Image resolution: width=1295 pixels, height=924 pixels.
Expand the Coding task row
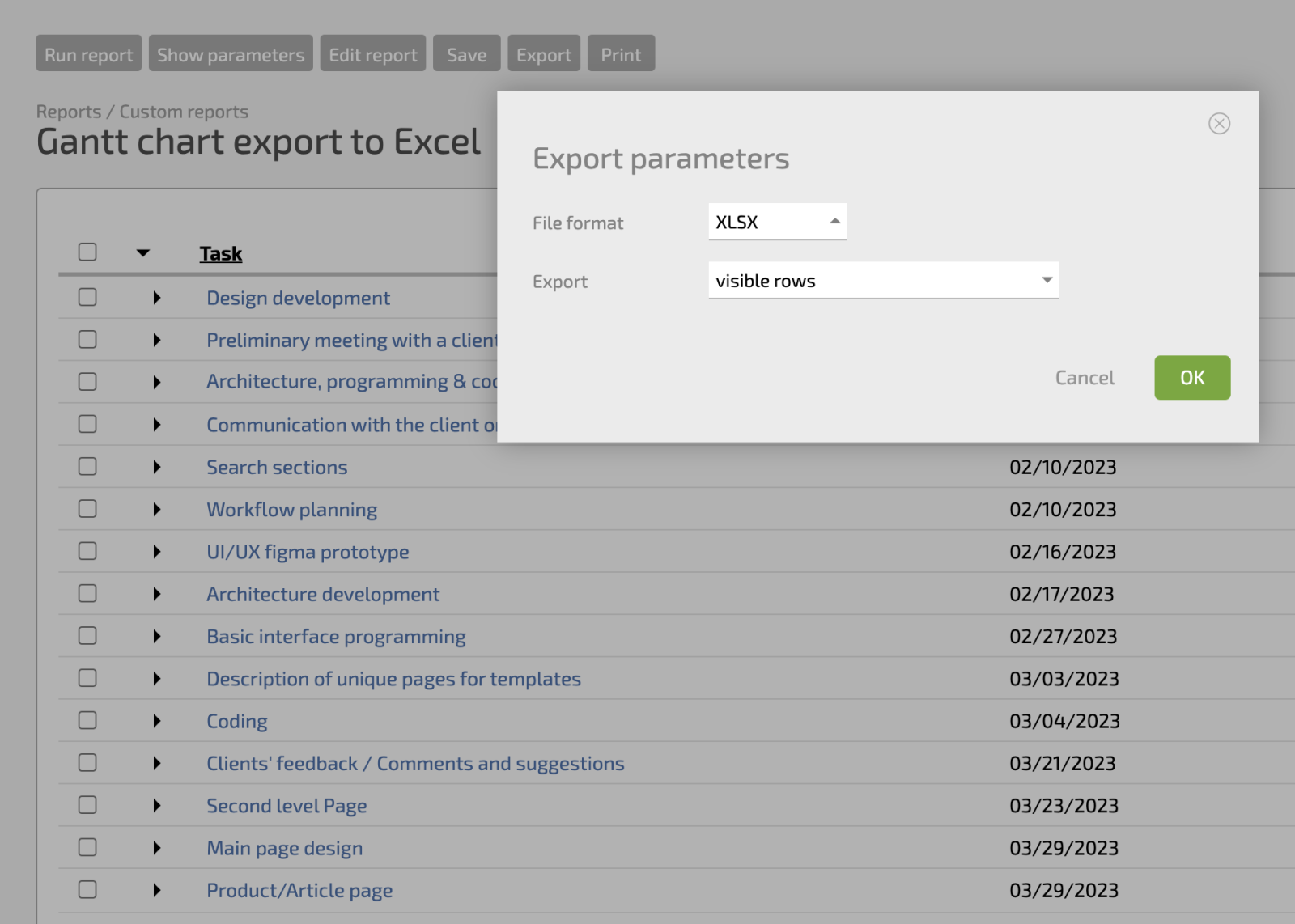(x=157, y=720)
